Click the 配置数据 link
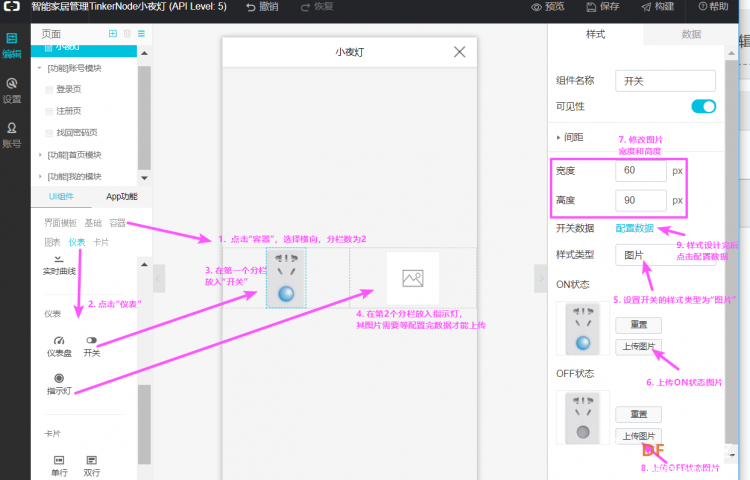This screenshot has width=750, height=480. point(634,228)
